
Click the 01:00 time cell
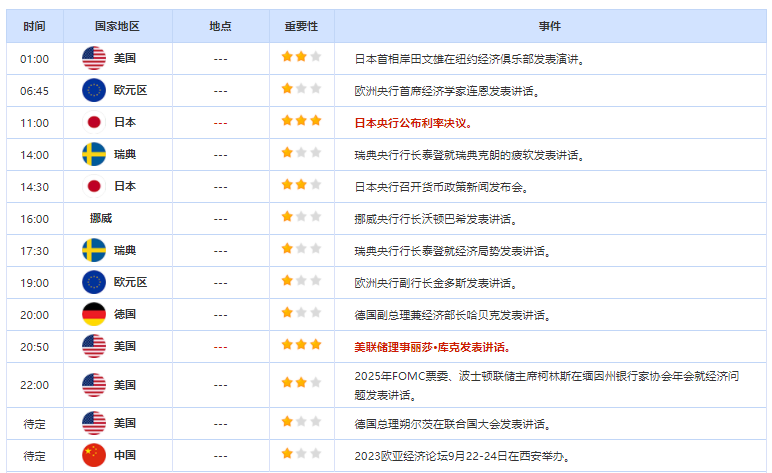point(34,59)
